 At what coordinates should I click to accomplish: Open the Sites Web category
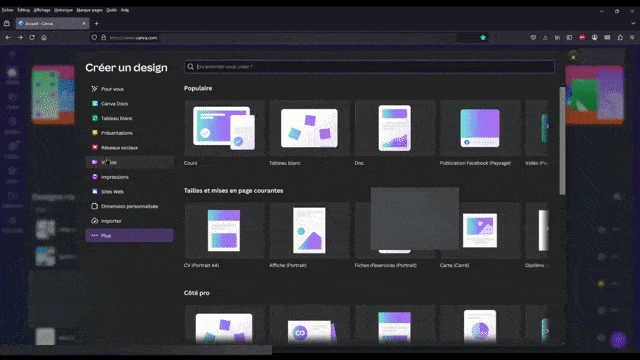129,191
